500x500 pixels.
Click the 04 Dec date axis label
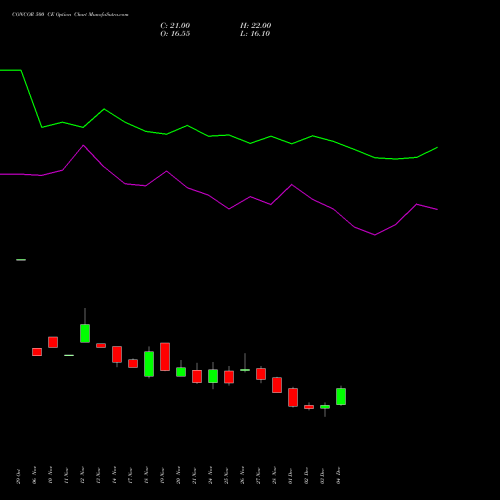(x=338, y=476)
